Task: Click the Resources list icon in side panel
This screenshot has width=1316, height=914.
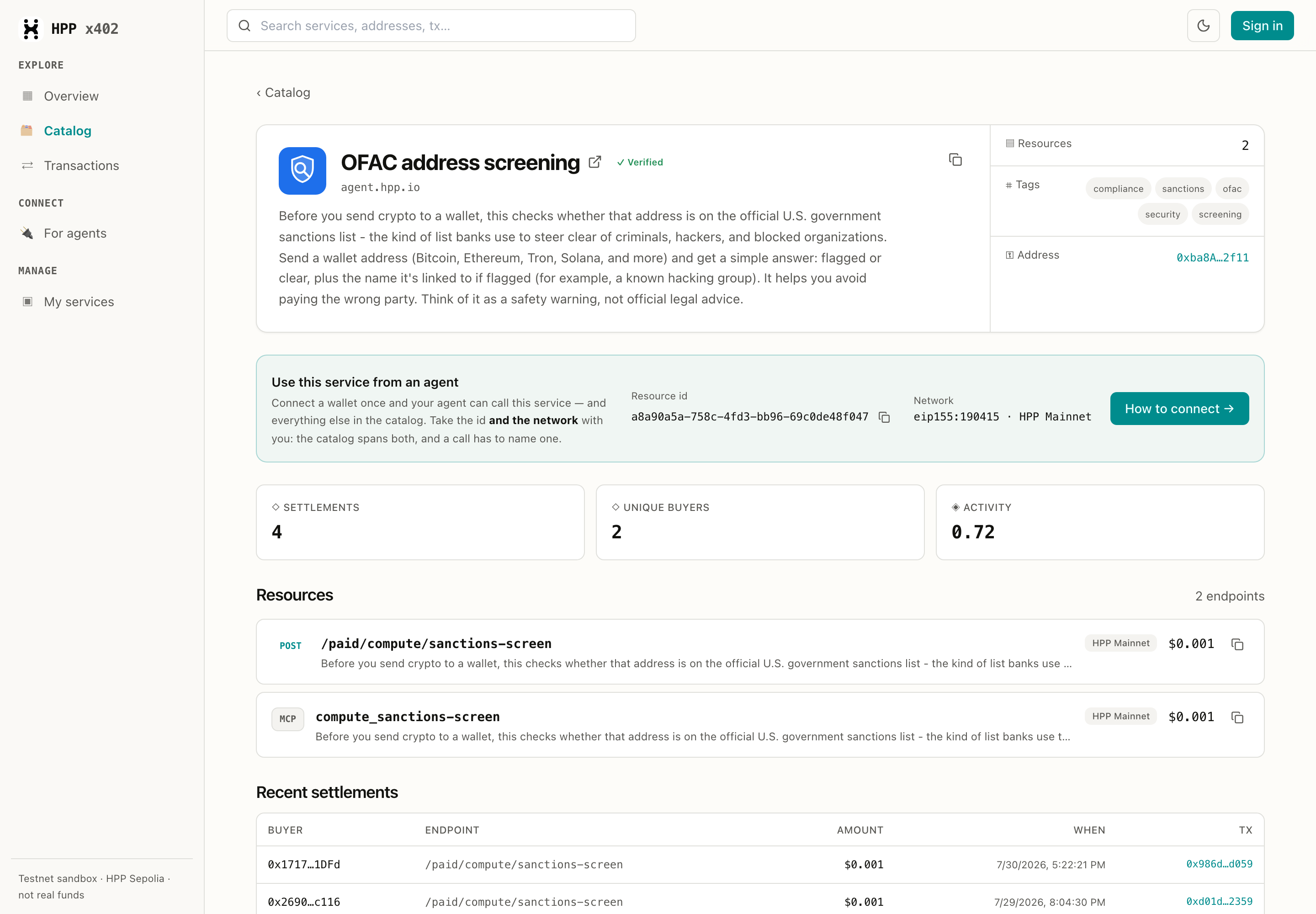Action: click(x=1010, y=143)
